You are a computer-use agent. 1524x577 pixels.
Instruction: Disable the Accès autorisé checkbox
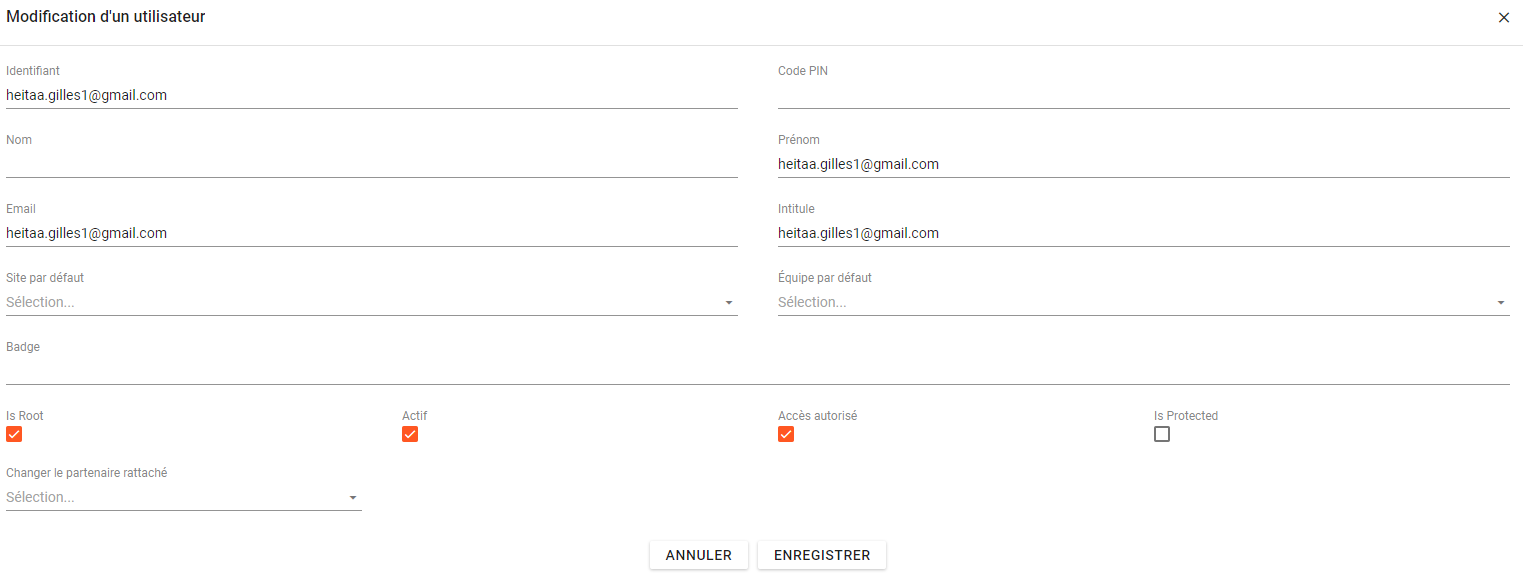(786, 434)
